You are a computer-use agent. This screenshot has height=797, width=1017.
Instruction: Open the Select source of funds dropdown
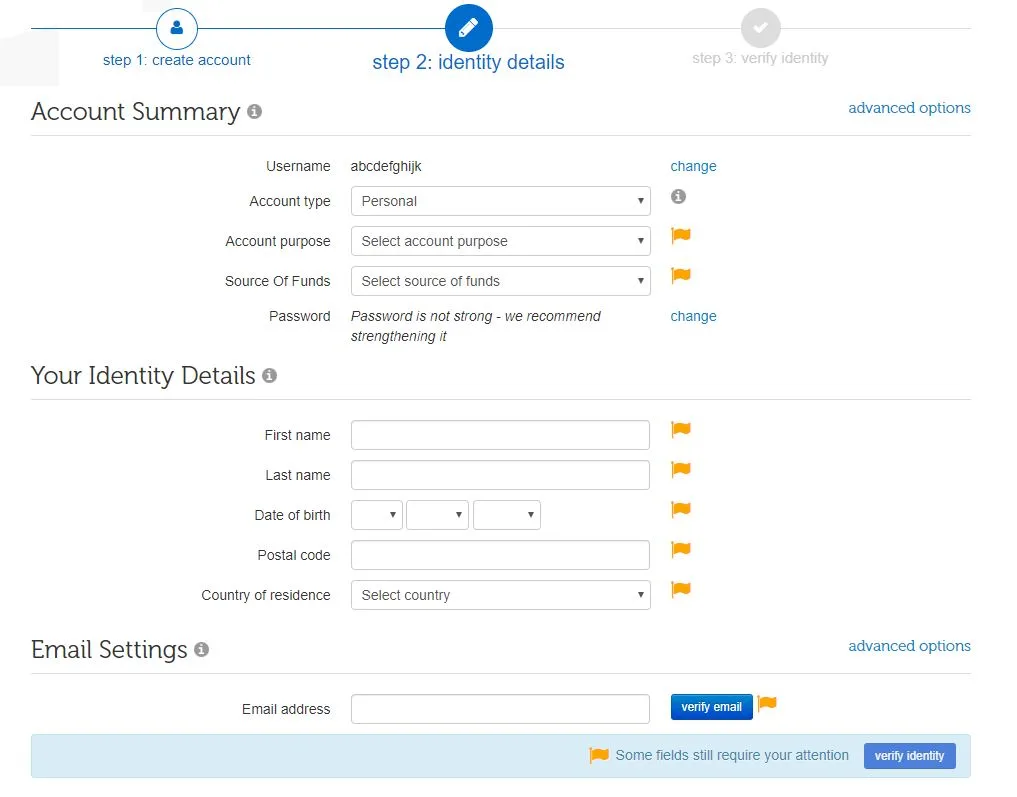pyautogui.click(x=500, y=281)
